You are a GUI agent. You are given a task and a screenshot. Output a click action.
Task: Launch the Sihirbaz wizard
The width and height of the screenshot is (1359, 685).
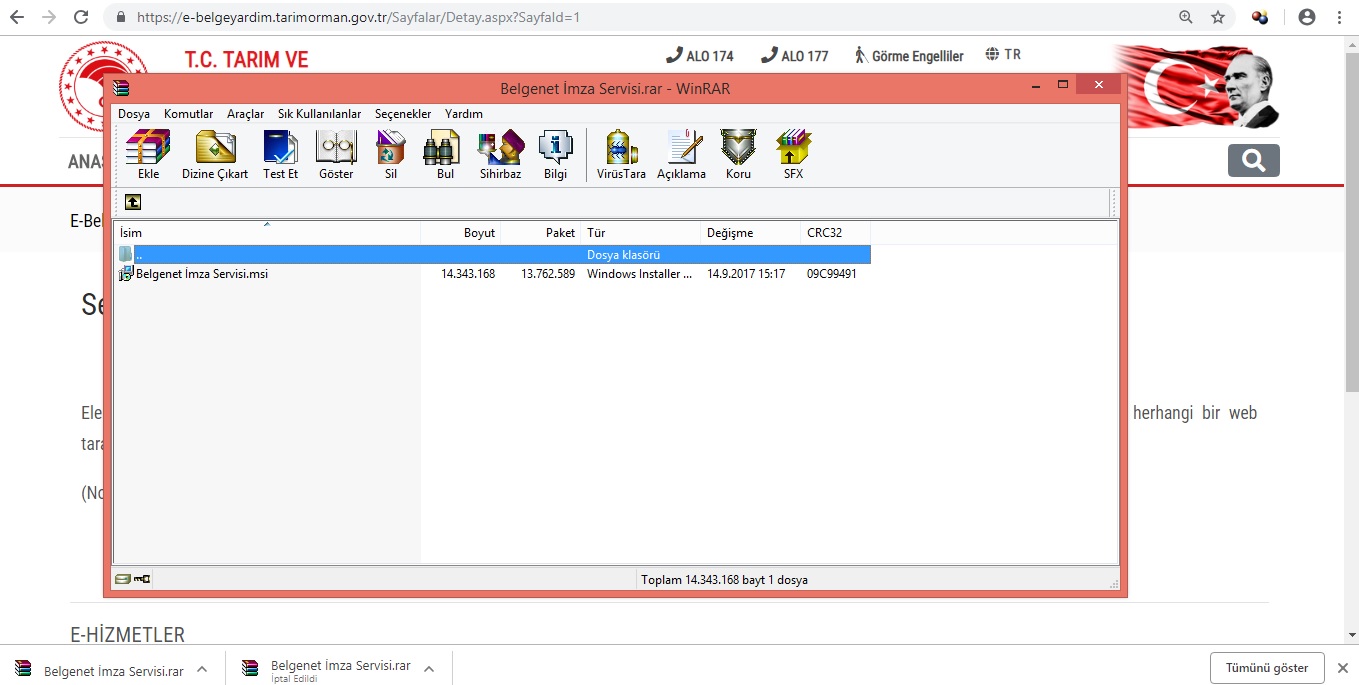tap(500, 154)
